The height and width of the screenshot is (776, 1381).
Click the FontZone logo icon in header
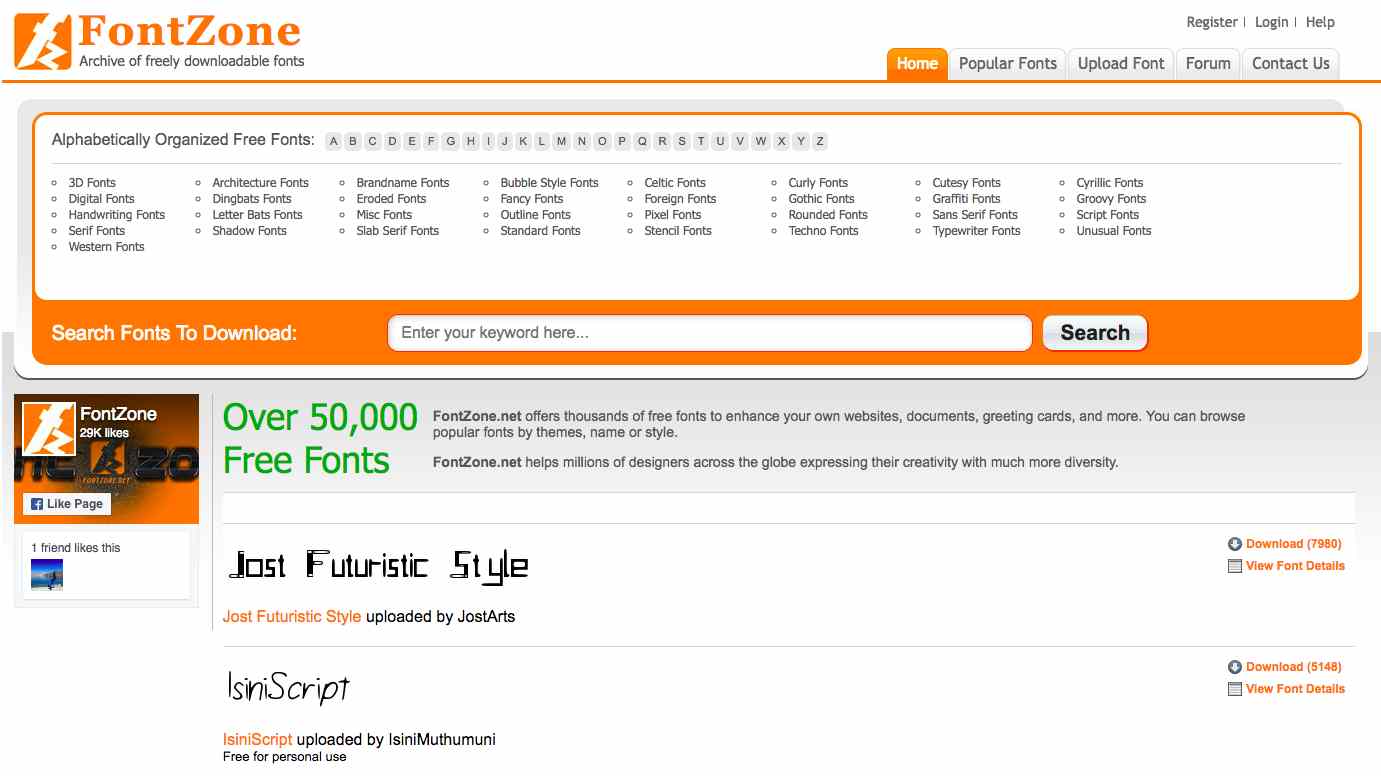pos(43,42)
